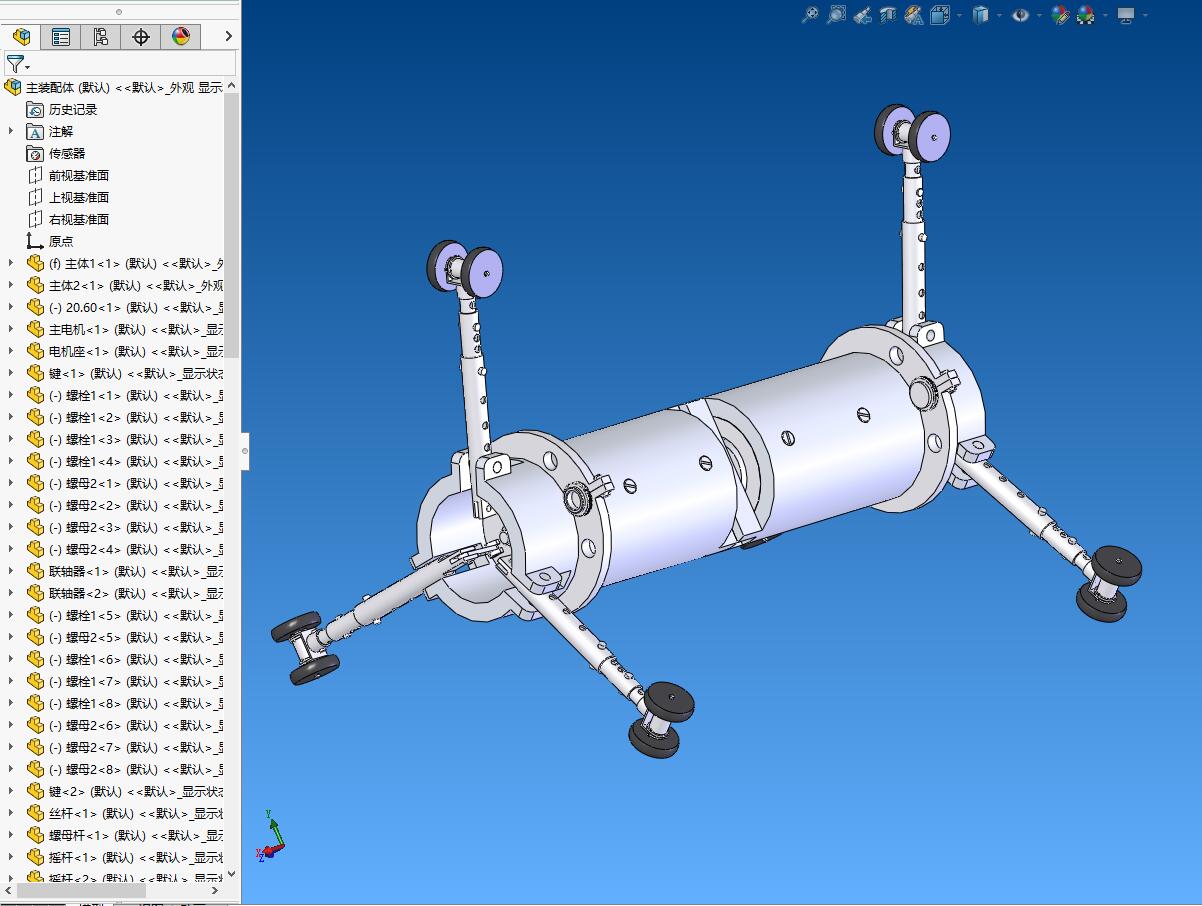Viewport: 1202px width, 906px height.
Task: Activate the Section View tool
Action: pyautogui.click(x=888, y=15)
